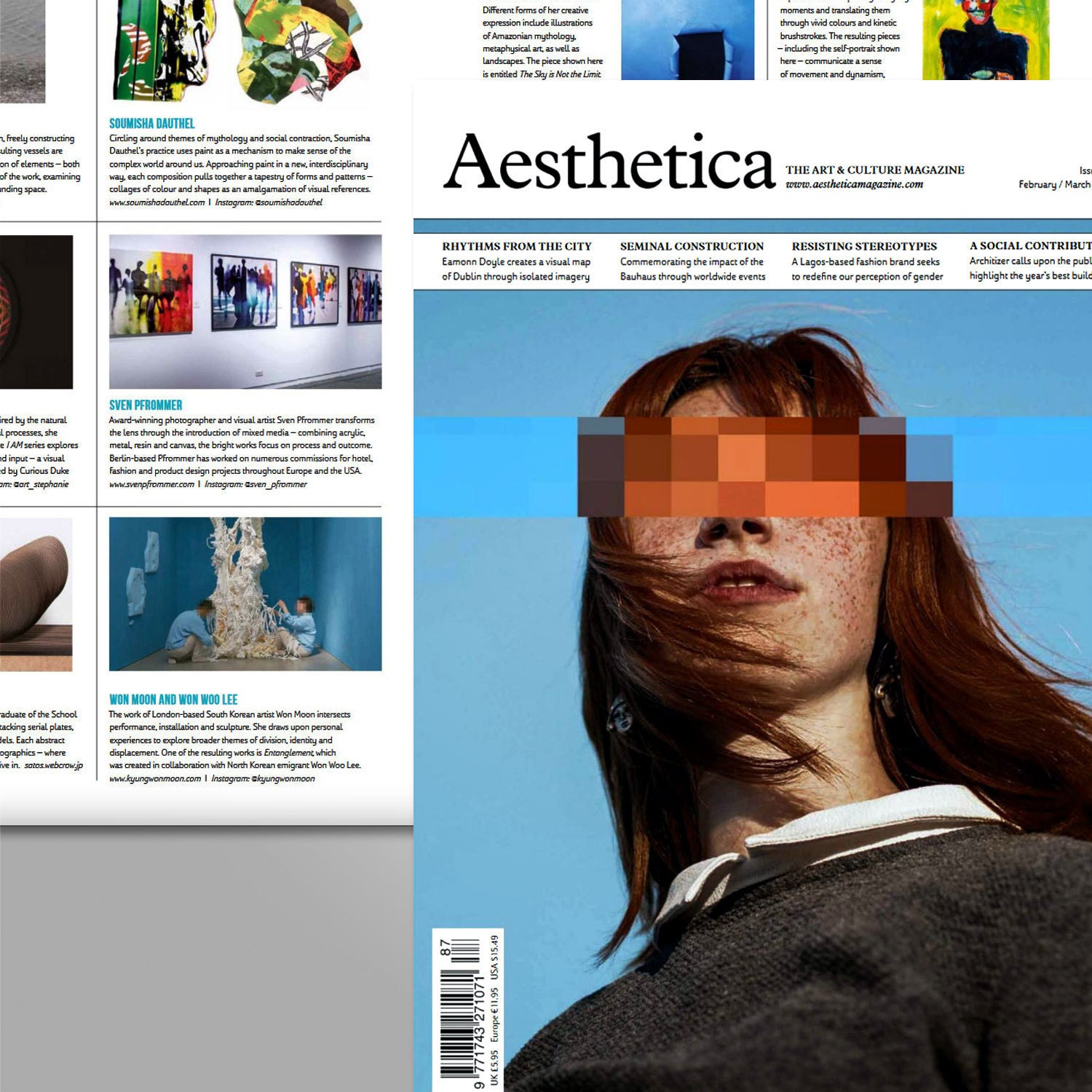Open the www.soumishadauthel.com link
1092x1092 pixels.
click(157, 202)
